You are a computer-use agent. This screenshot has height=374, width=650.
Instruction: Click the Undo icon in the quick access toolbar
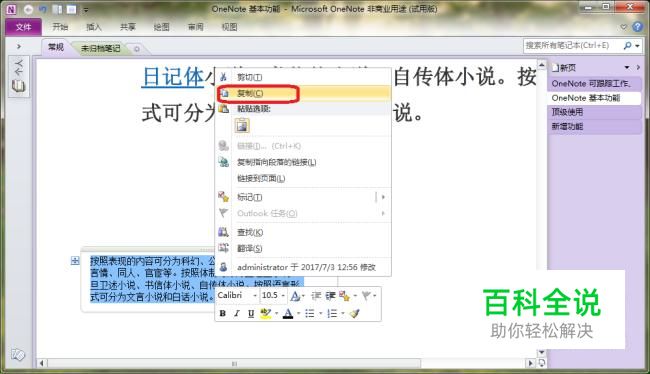click(x=42, y=9)
